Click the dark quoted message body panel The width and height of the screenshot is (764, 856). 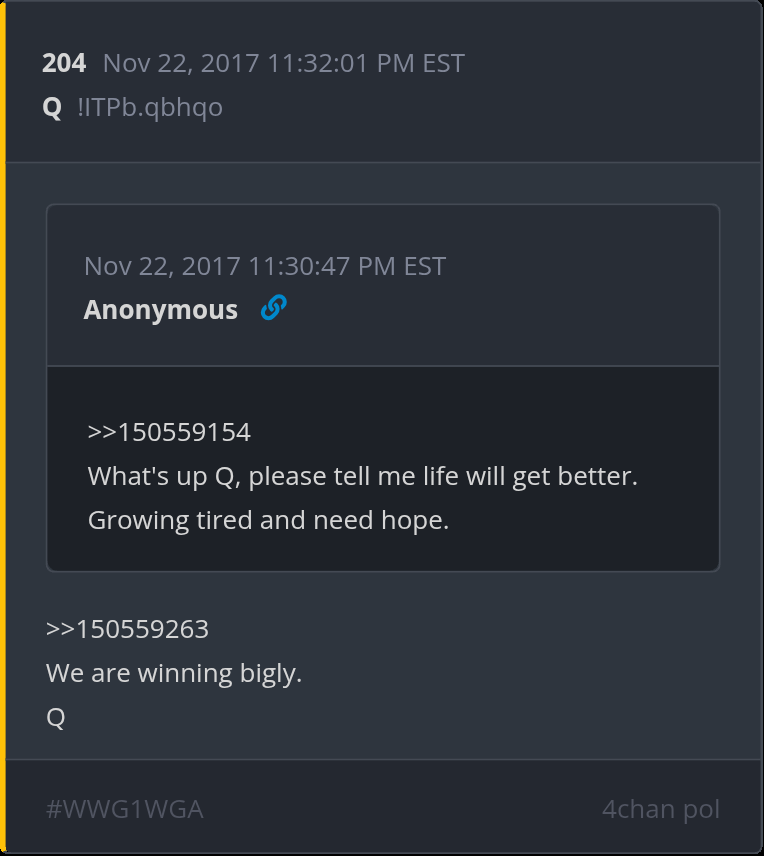[383, 469]
